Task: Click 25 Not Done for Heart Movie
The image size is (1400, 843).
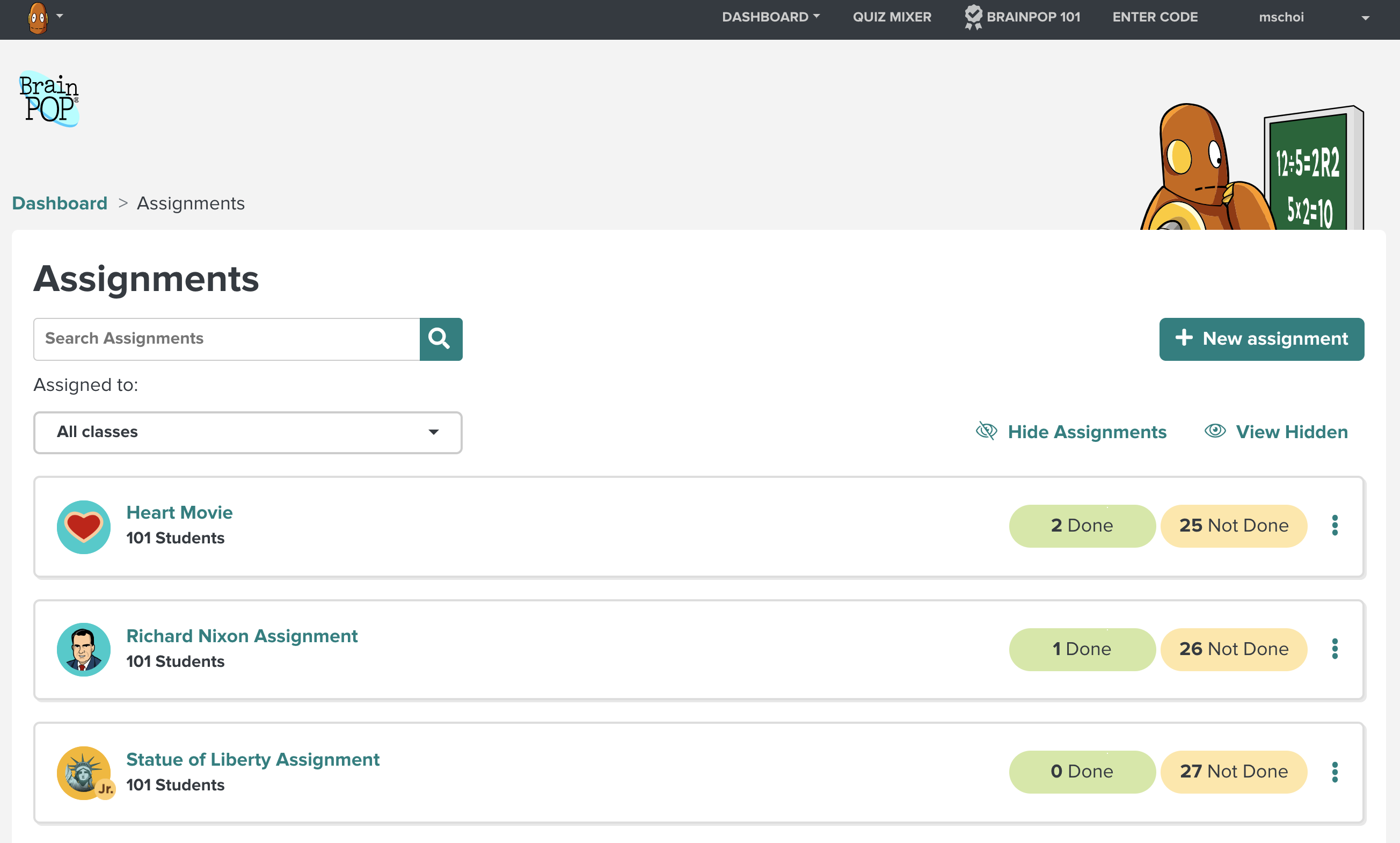Action: click(1234, 526)
